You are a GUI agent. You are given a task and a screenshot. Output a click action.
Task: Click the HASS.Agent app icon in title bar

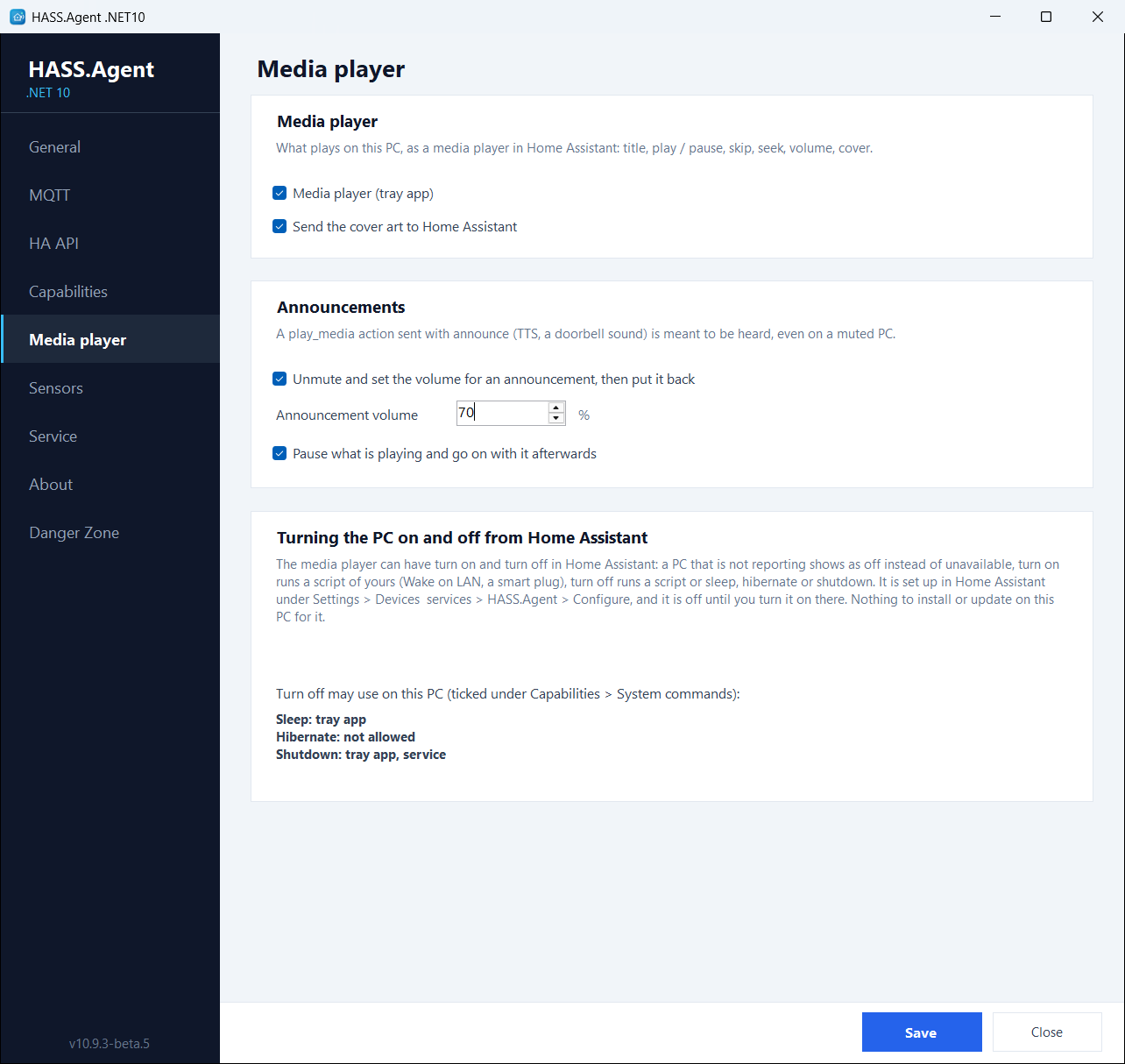coord(18,17)
